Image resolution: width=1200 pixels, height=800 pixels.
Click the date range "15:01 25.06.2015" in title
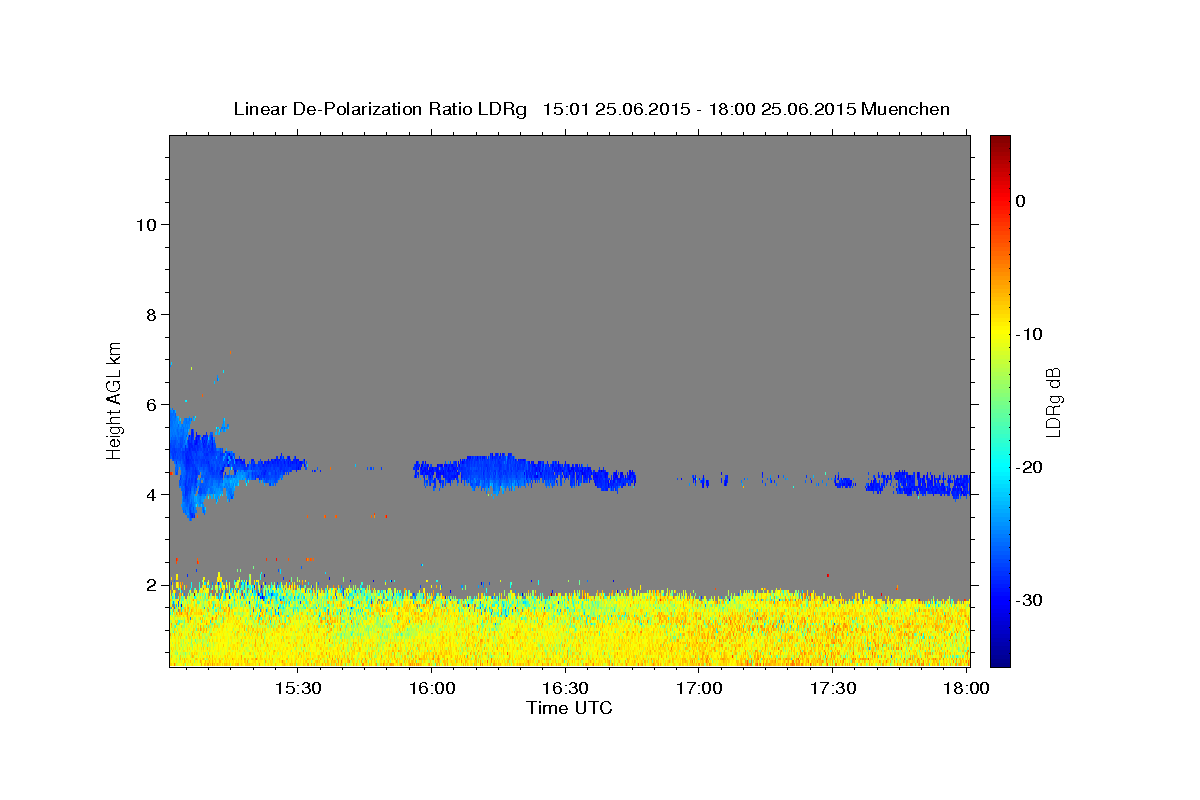[x=616, y=109]
